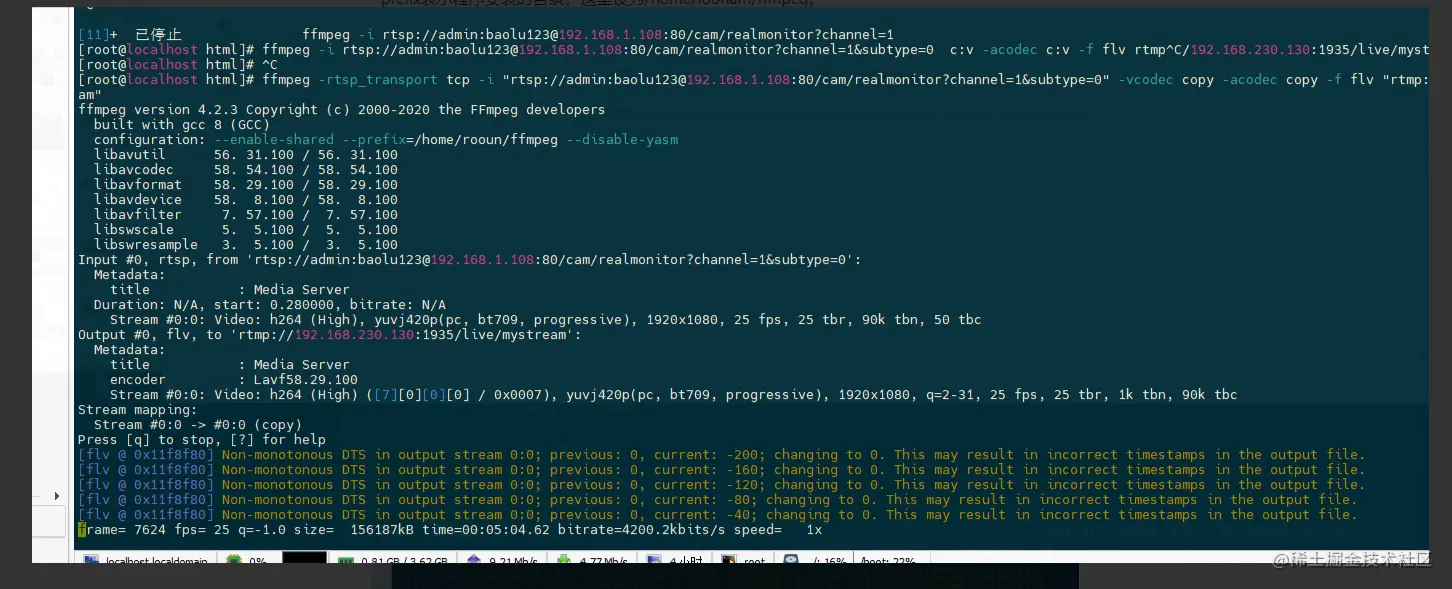Viewport: 1452px width, 589px height.
Task: Click the 'Stream mapping:' heading
Action: pos(138,409)
